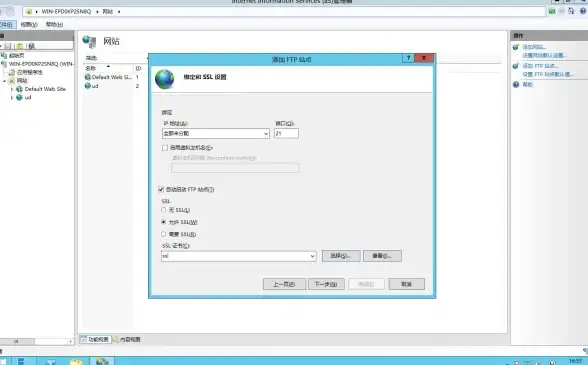Screen dimensions: 588x365
Task: Click the 应用程序池 icon in the tree
Action: [x=12, y=72]
